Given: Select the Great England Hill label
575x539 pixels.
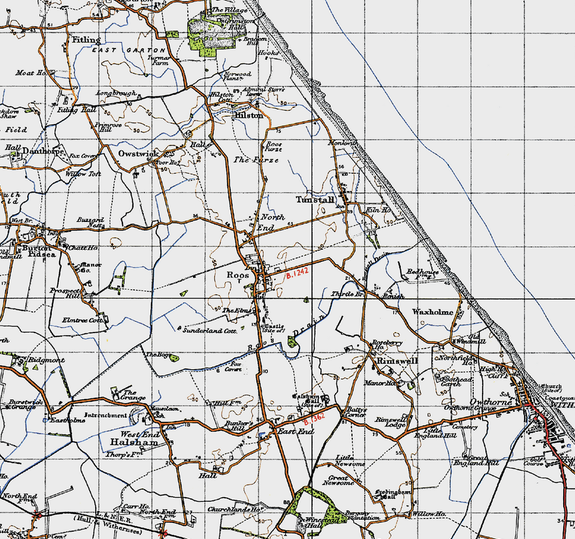Looking at the screenshot, I should 476,460.
